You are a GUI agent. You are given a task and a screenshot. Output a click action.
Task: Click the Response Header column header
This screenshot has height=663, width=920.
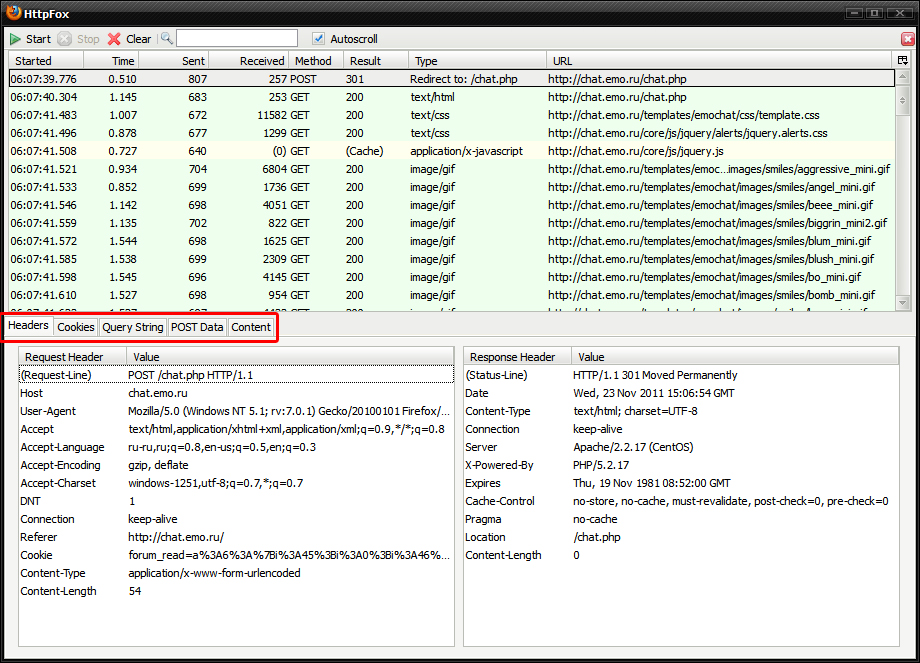(x=518, y=356)
